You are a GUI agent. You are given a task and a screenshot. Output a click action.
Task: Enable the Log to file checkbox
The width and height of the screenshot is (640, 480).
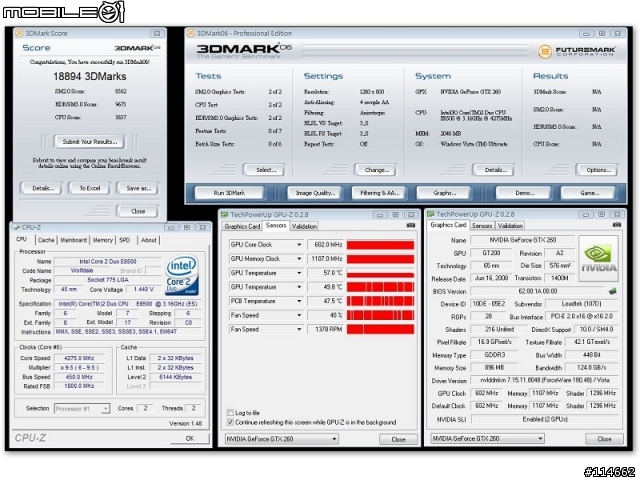point(230,413)
